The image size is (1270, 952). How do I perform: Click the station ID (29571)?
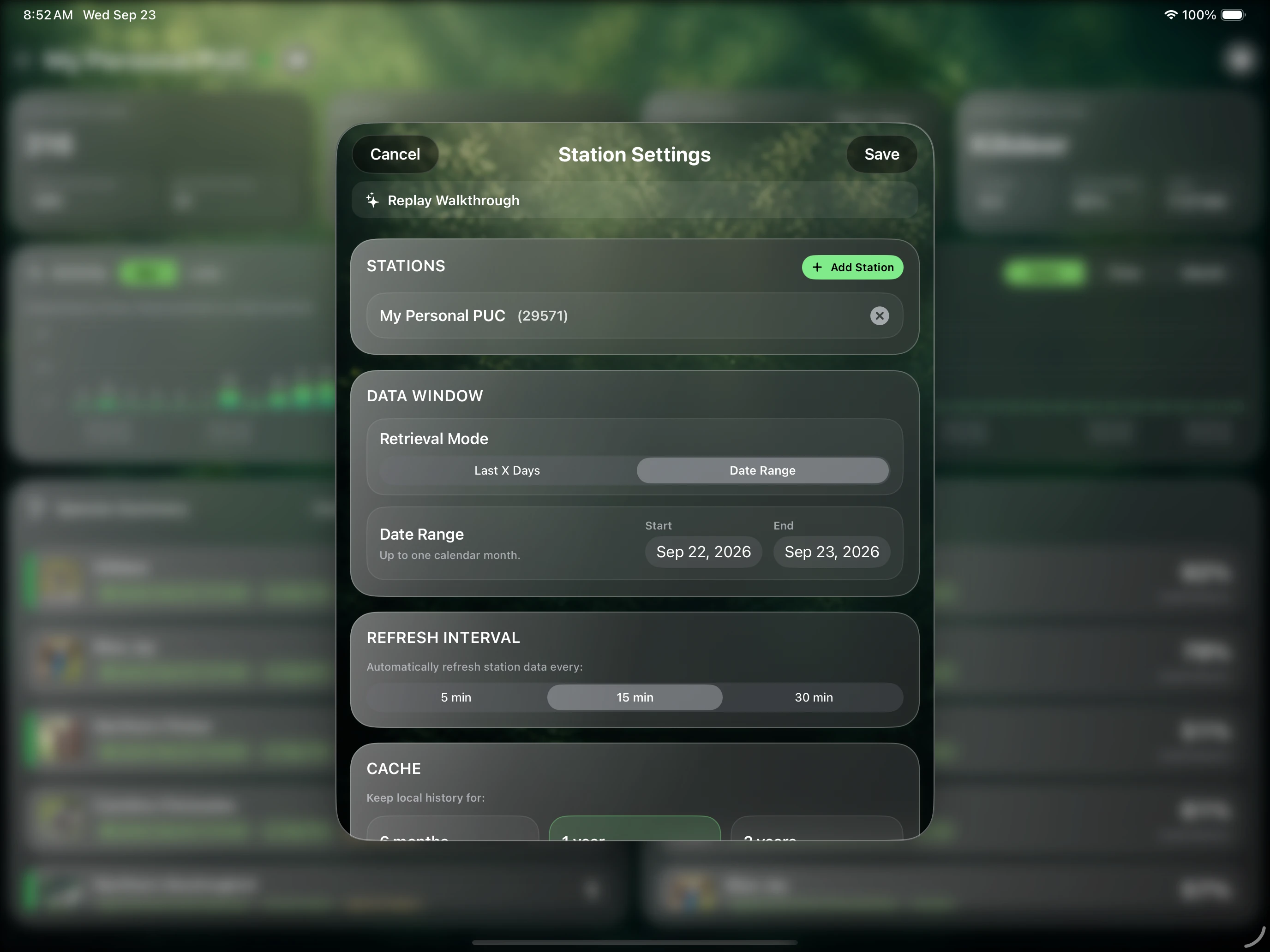[x=543, y=315]
